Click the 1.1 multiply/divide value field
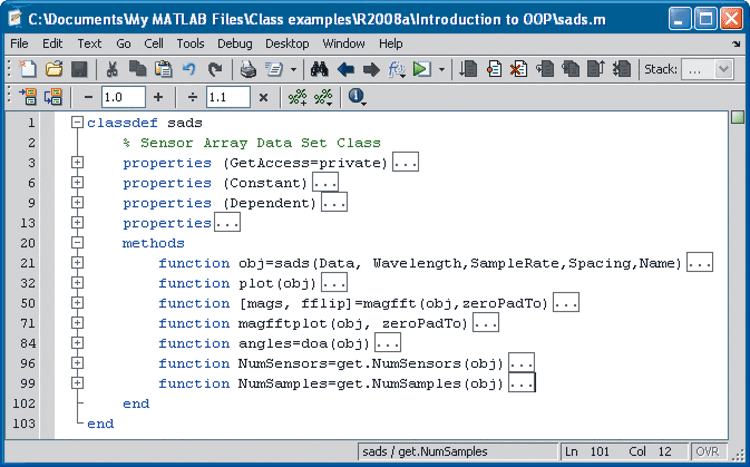 pos(227,97)
